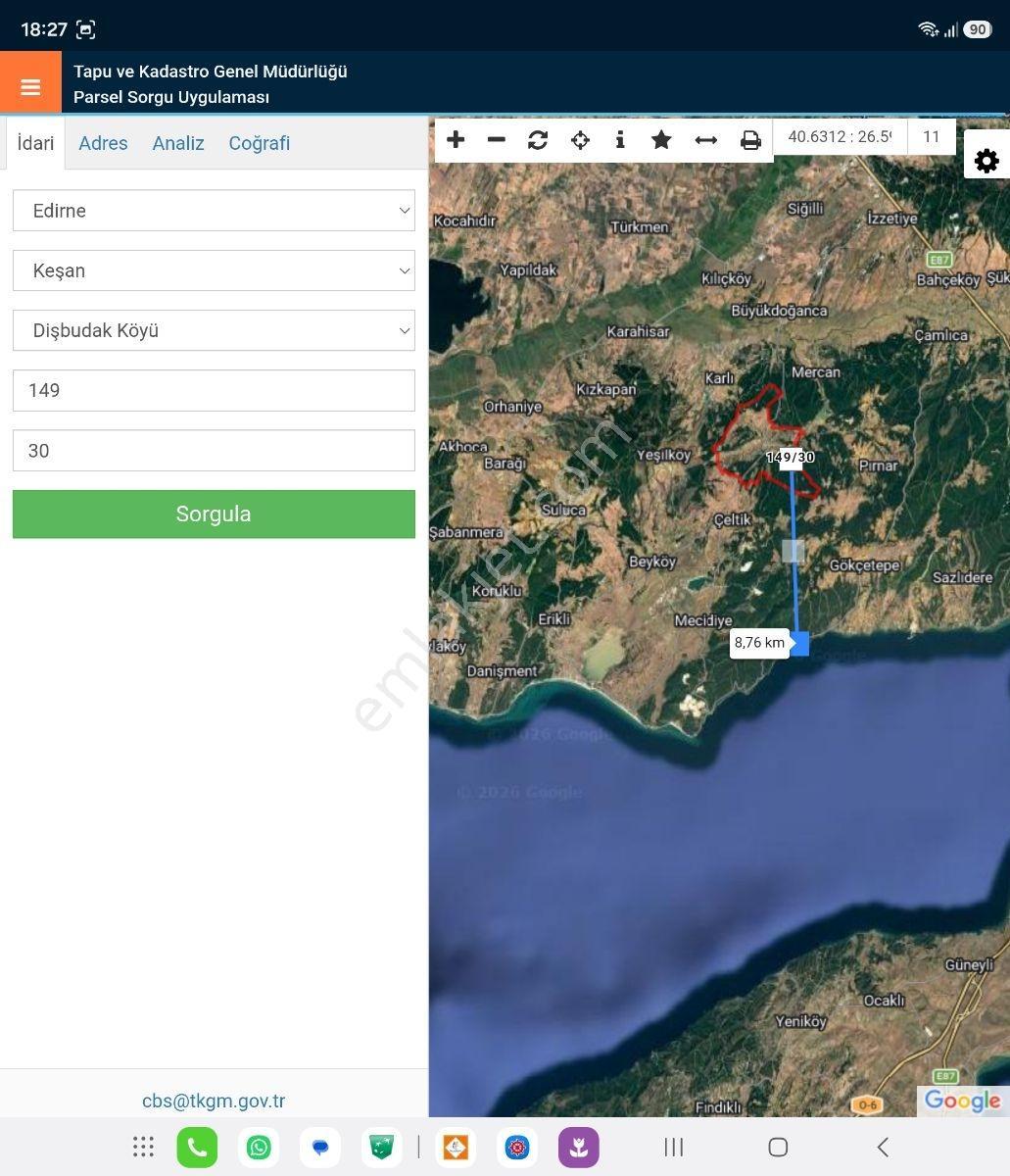Image resolution: width=1010 pixels, height=1176 pixels.
Task: Click the block number field containing 149
Action: coord(214,390)
